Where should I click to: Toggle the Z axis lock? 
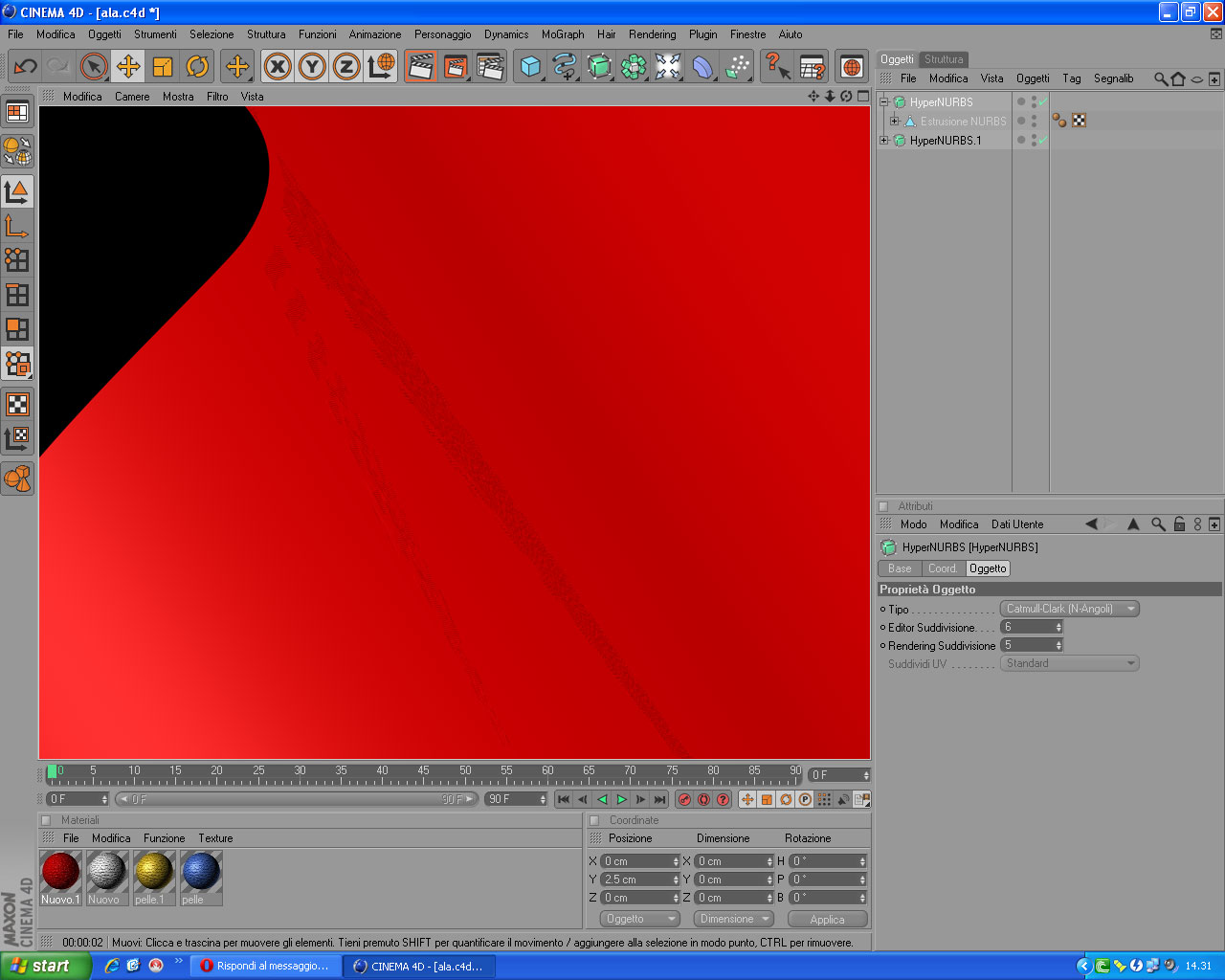click(x=346, y=66)
